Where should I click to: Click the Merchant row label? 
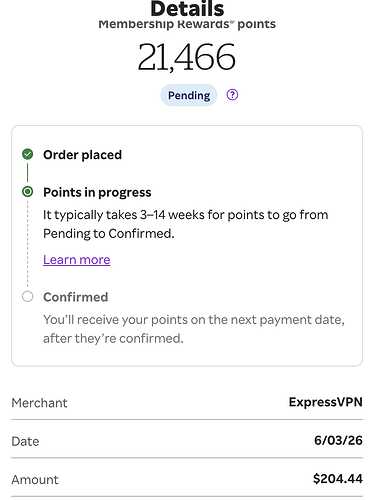point(39,403)
